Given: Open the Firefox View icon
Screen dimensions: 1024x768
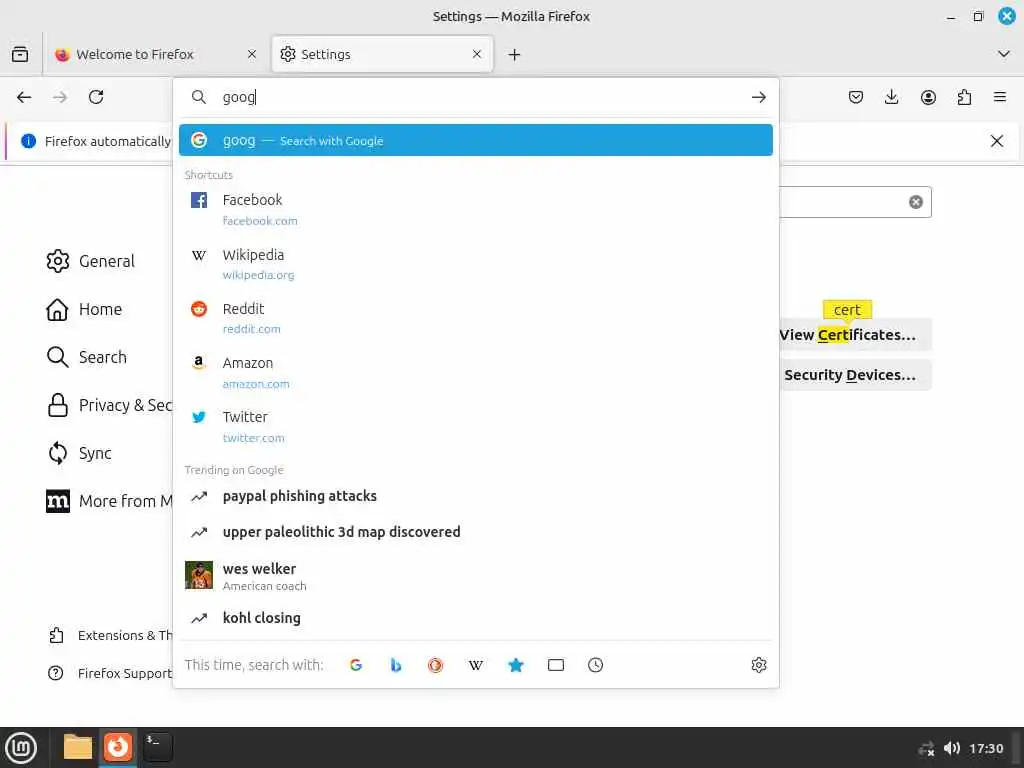Looking at the screenshot, I should (20, 54).
